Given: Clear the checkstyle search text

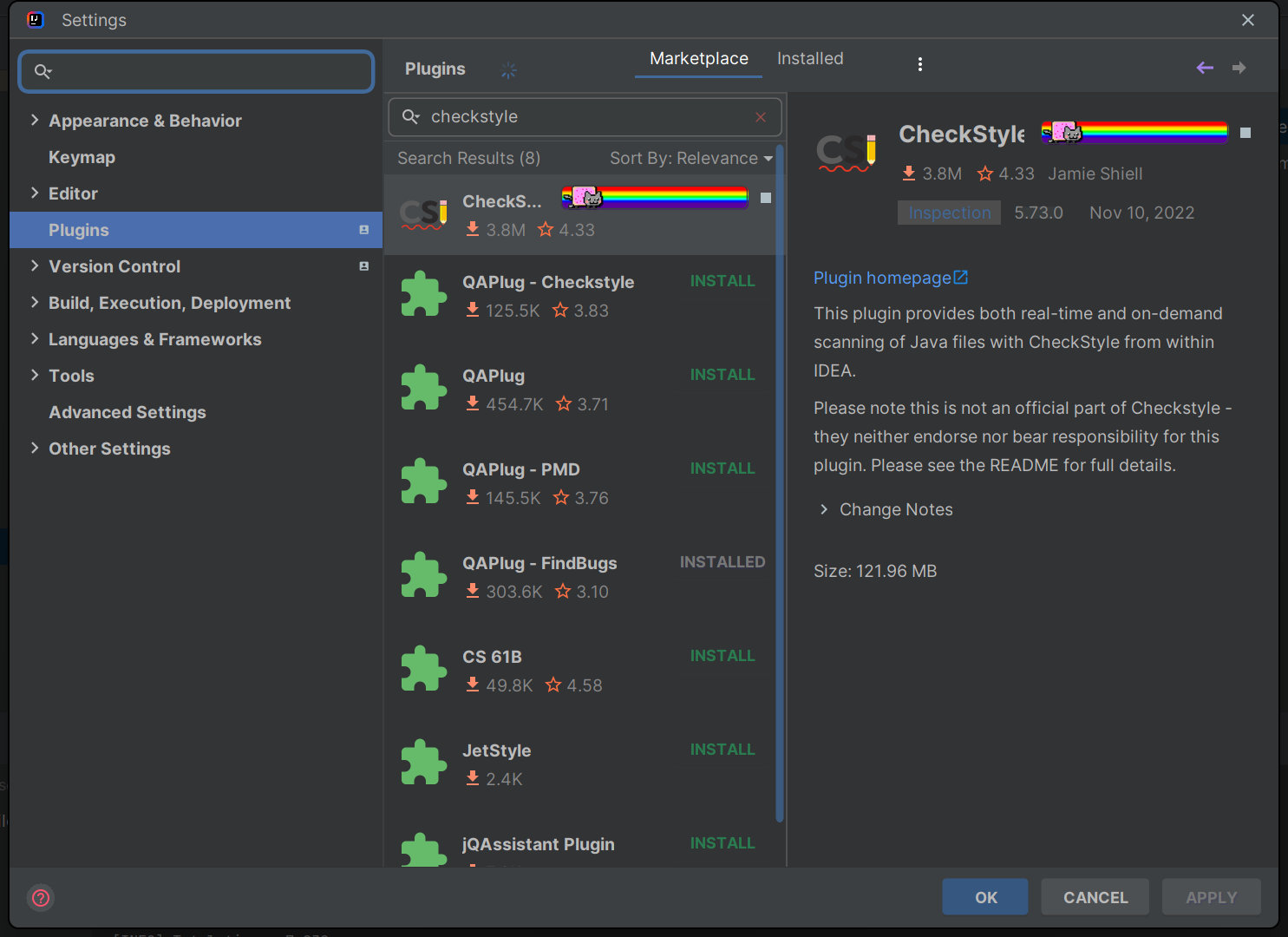Looking at the screenshot, I should [x=761, y=117].
